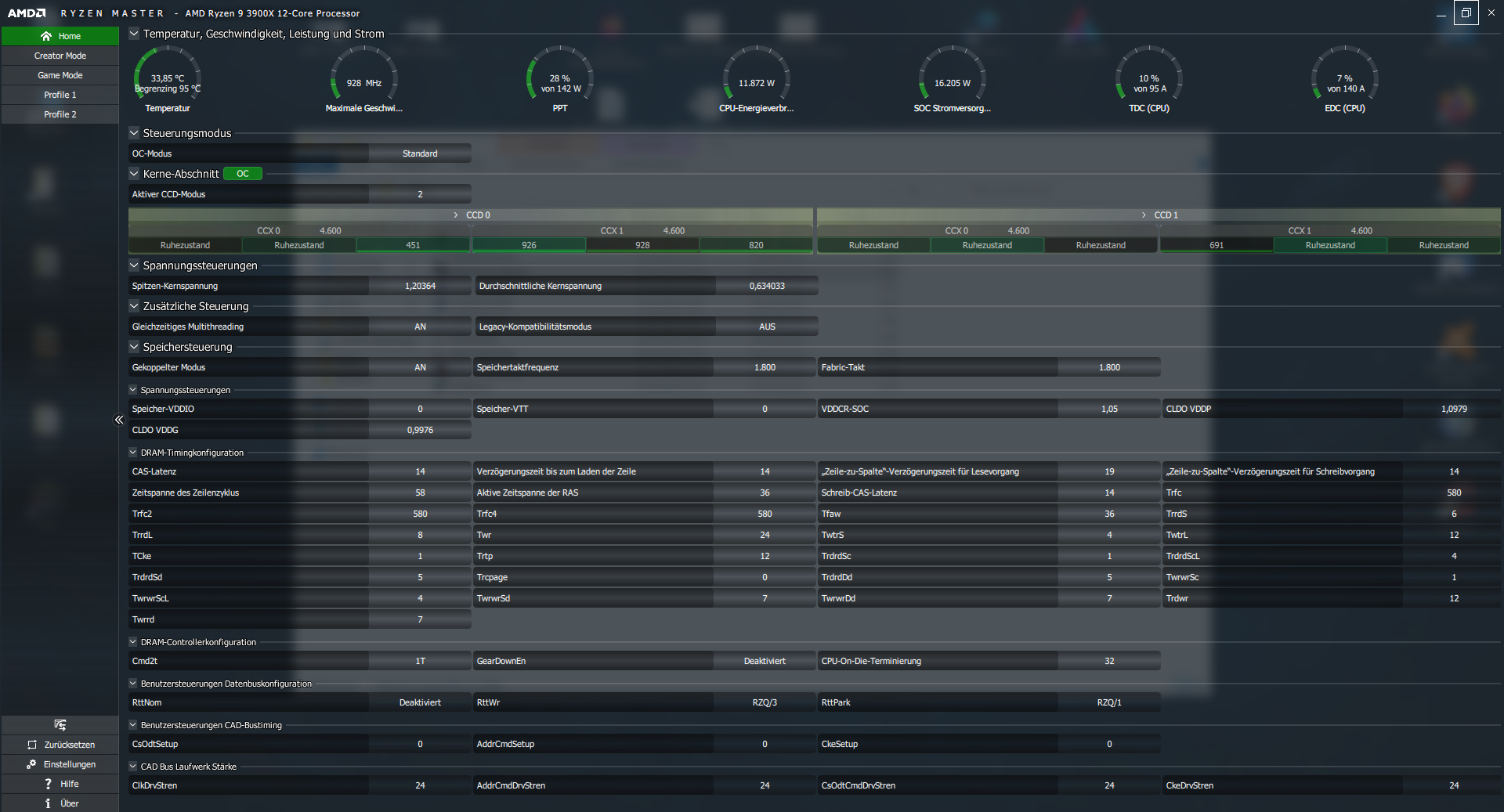Viewport: 1504px width, 812px height.
Task: Open the Game Mode tab
Action: tap(60, 75)
